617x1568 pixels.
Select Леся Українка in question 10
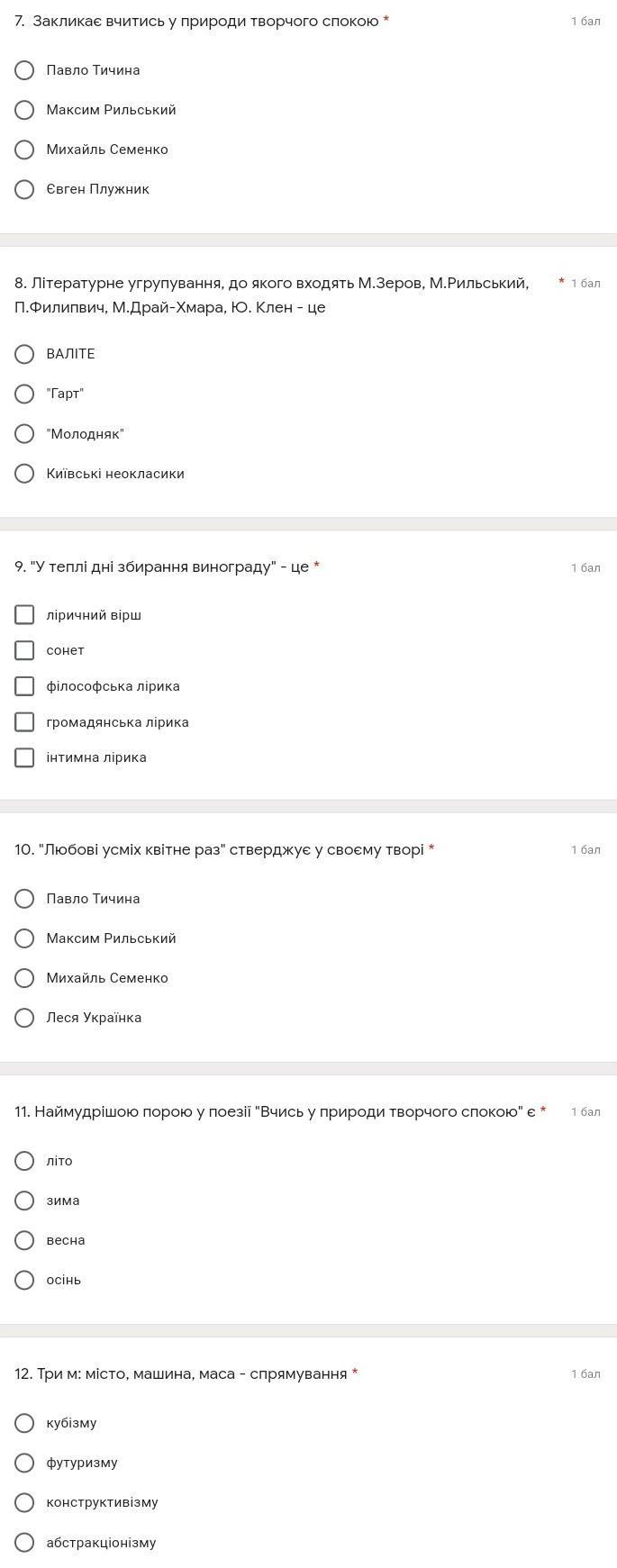[24, 1018]
